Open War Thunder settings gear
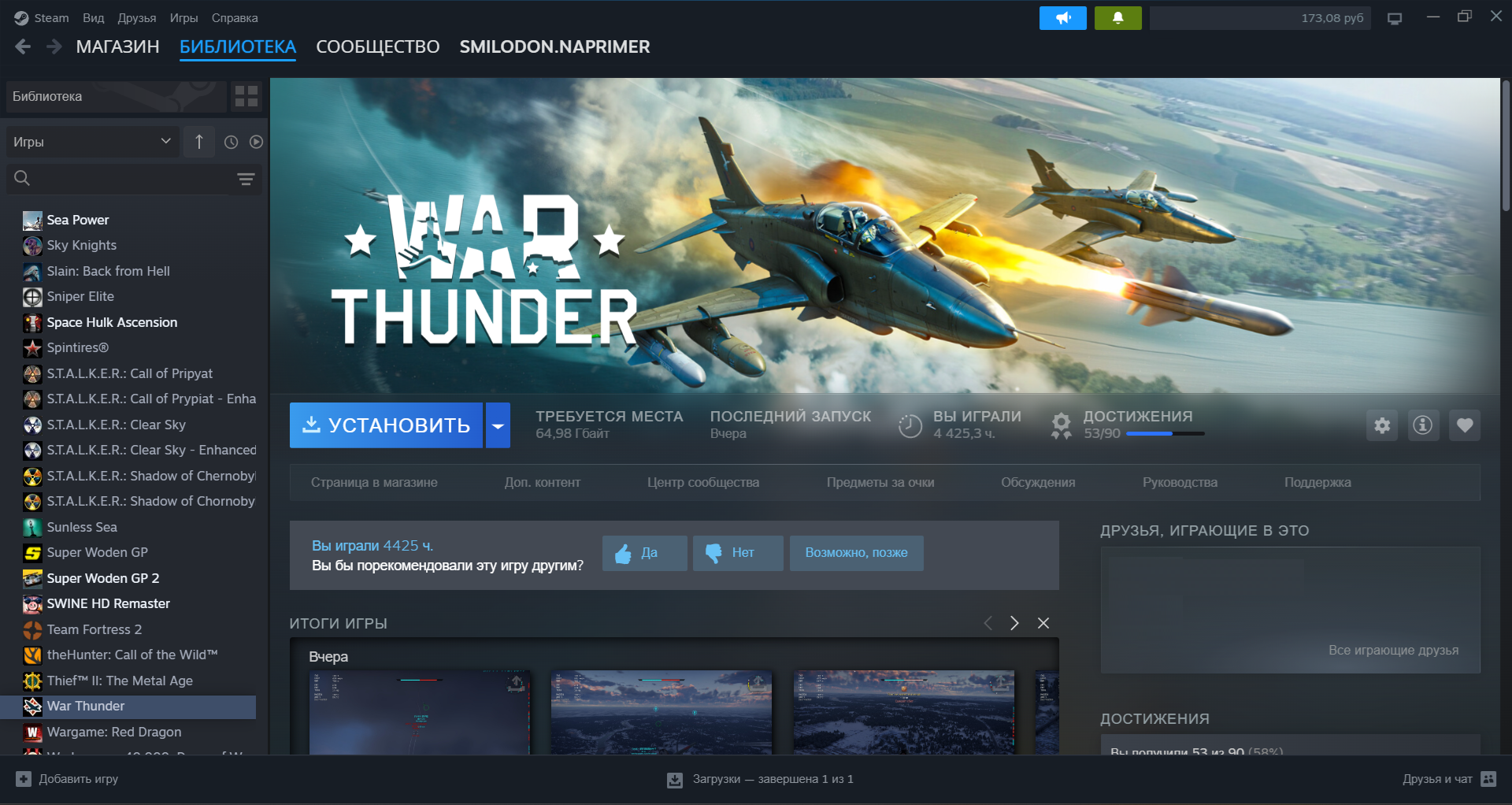1512x805 pixels. point(1382,425)
